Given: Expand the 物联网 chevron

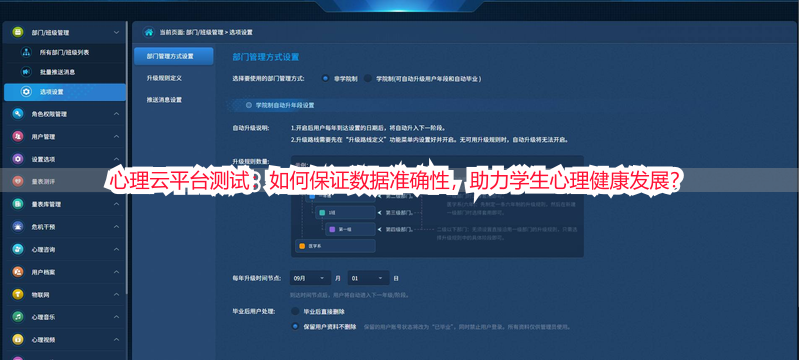Looking at the screenshot, I should (116, 294).
